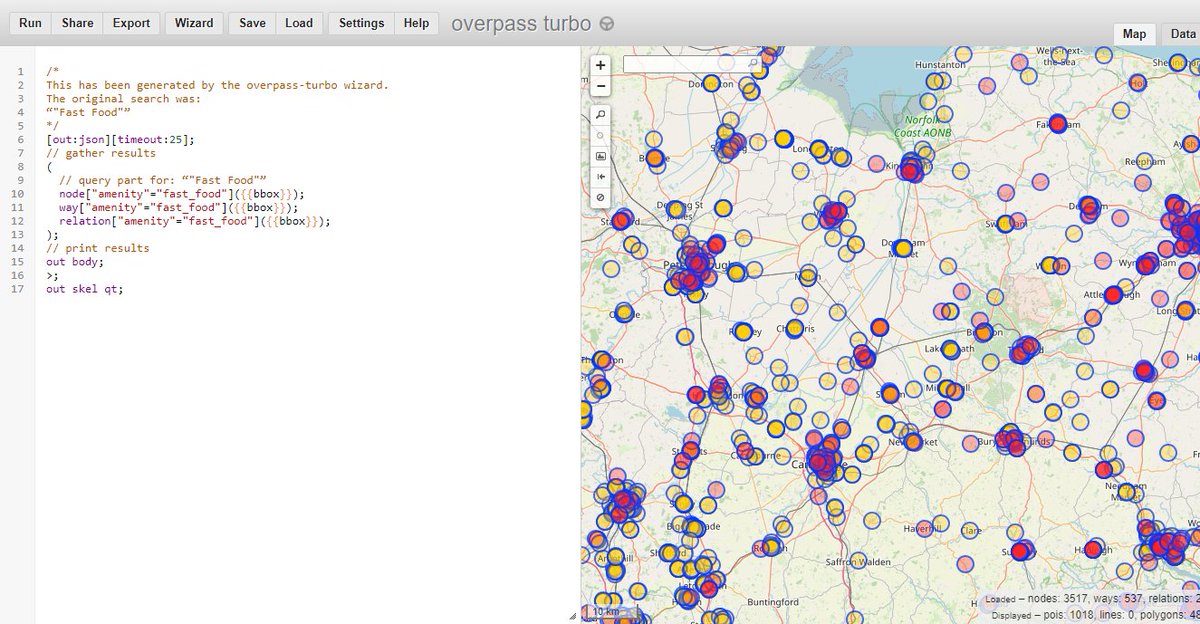Click the way["amenity"="fast_food"] query line
Screen dimensions: 1200x624
pos(178,208)
